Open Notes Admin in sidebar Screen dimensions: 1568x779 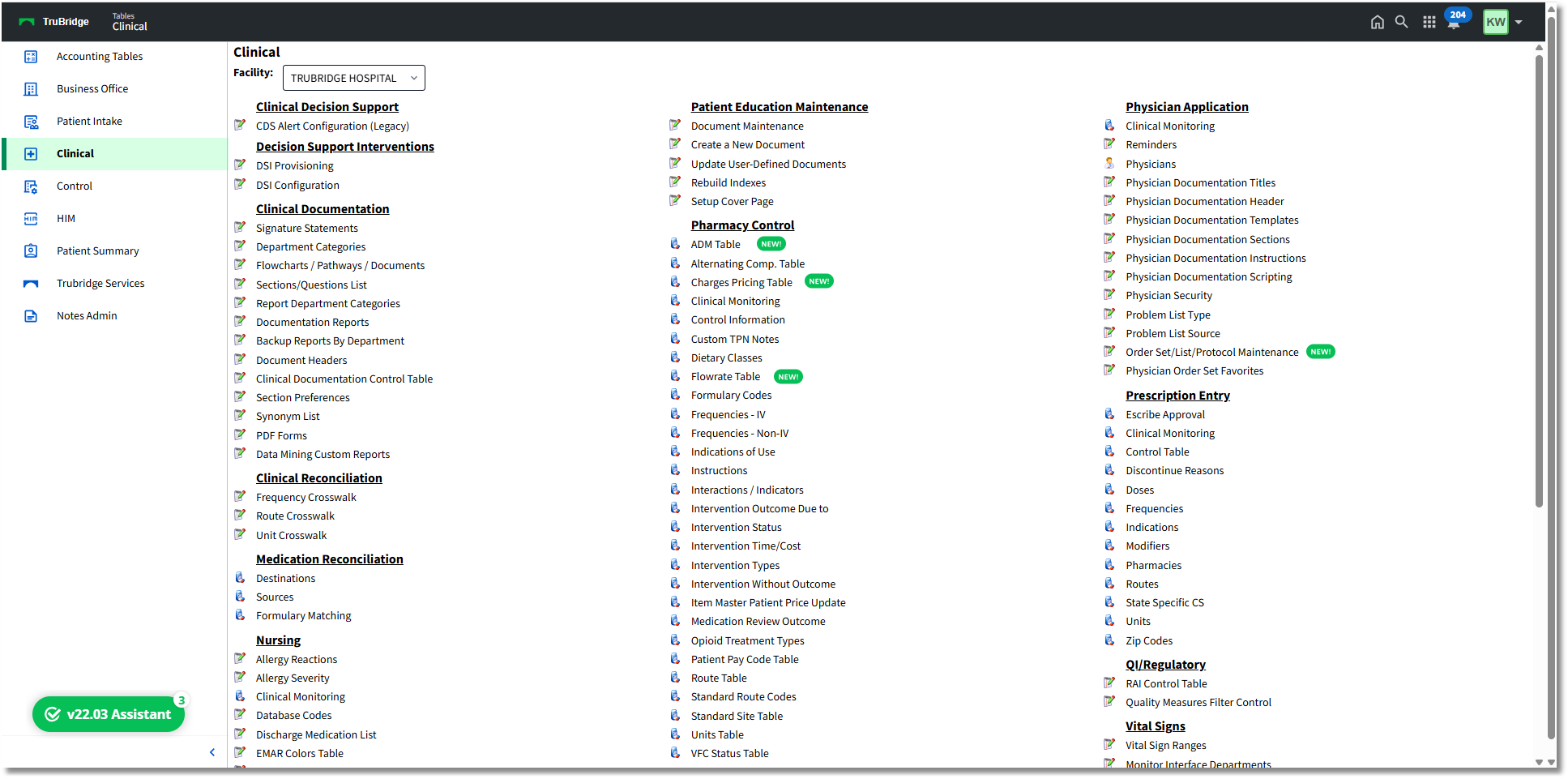point(87,316)
